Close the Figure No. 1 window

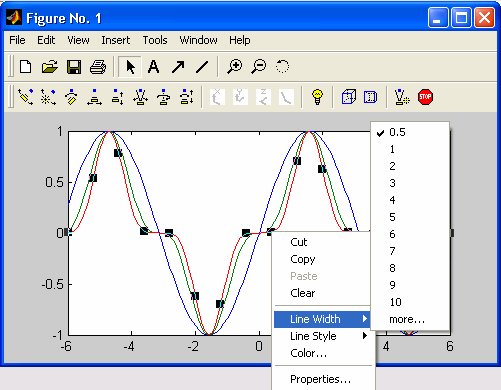click(x=484, y=18)
